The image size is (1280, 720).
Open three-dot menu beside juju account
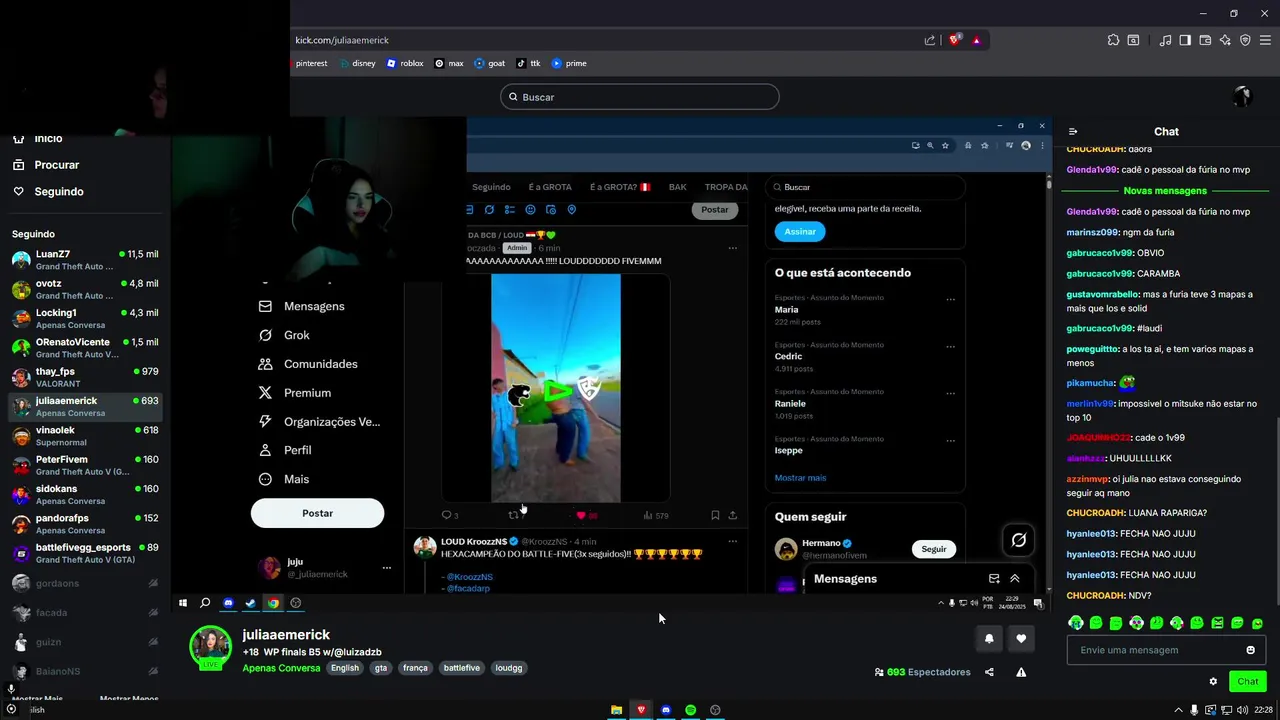pos(386,568)
